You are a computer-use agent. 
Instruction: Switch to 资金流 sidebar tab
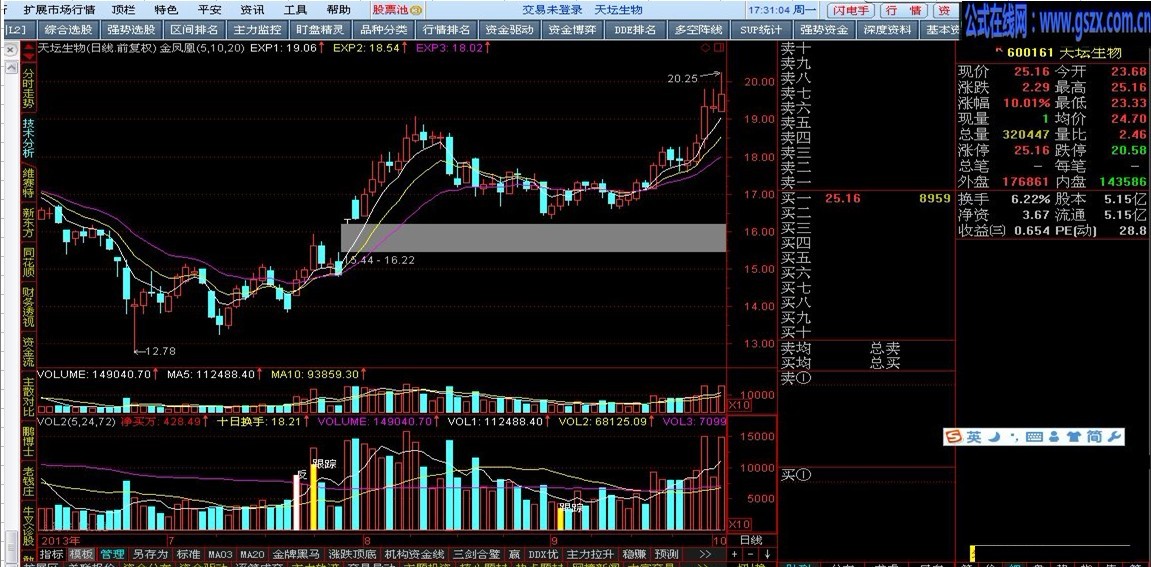pyautogui.click(x=28, y=352)
